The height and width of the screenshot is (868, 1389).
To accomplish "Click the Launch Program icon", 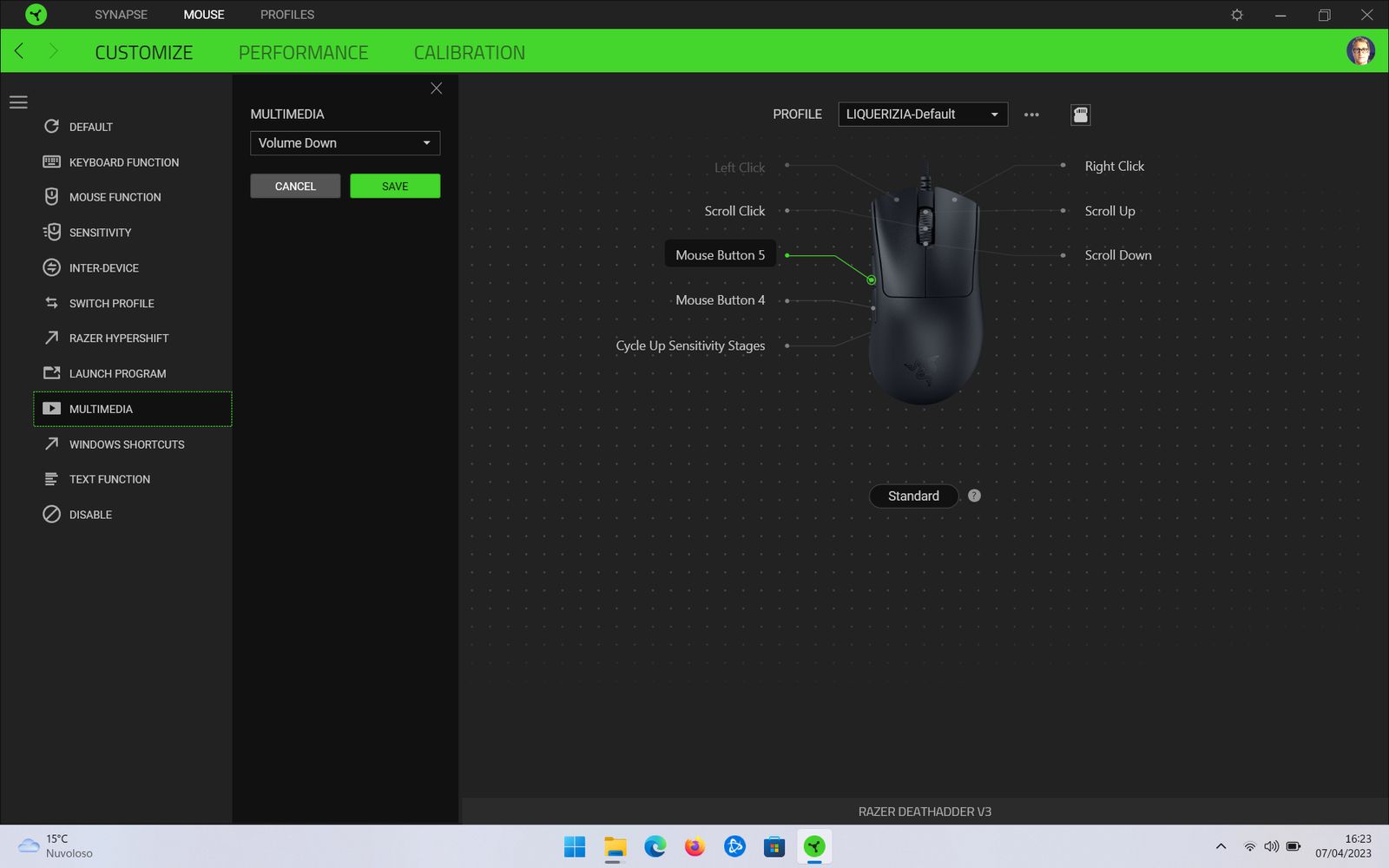I will coord(51,373).
